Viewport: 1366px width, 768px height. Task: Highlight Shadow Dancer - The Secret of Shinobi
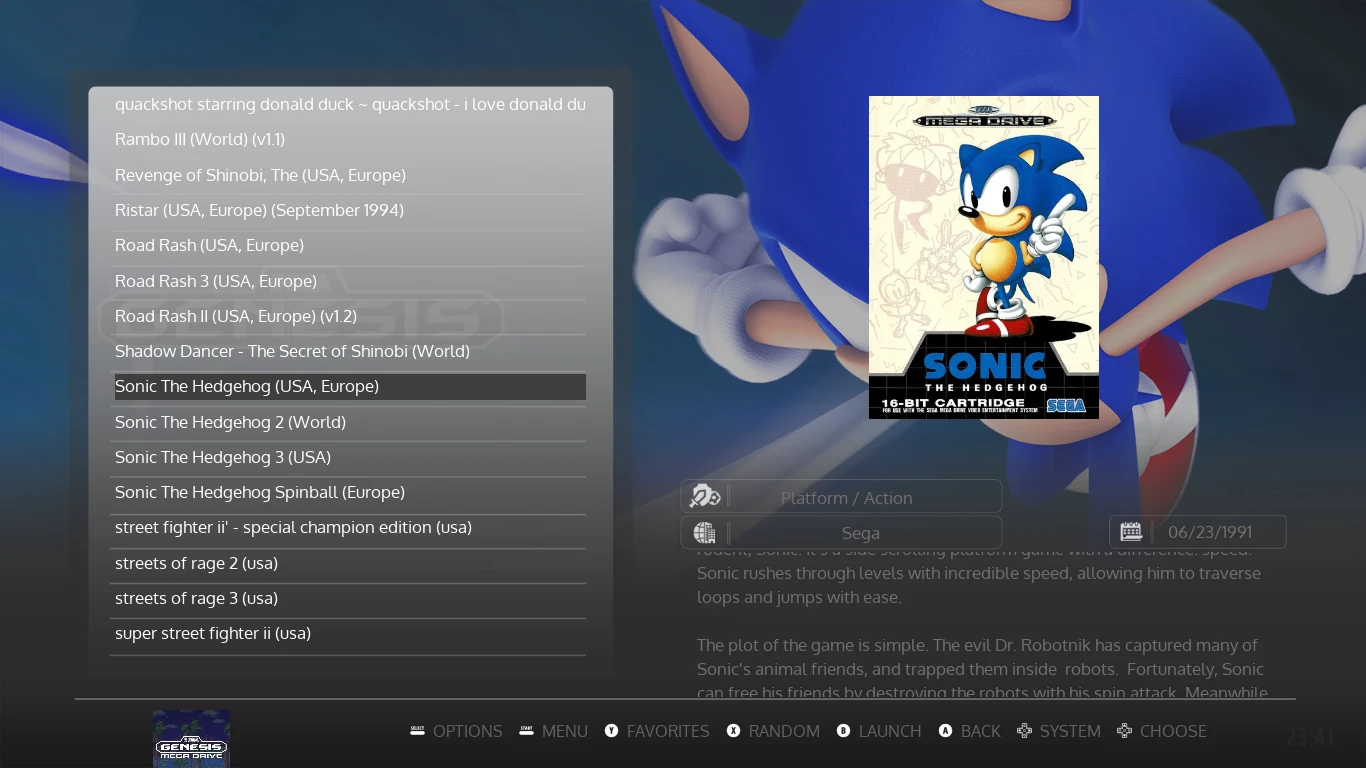(292, 351)
